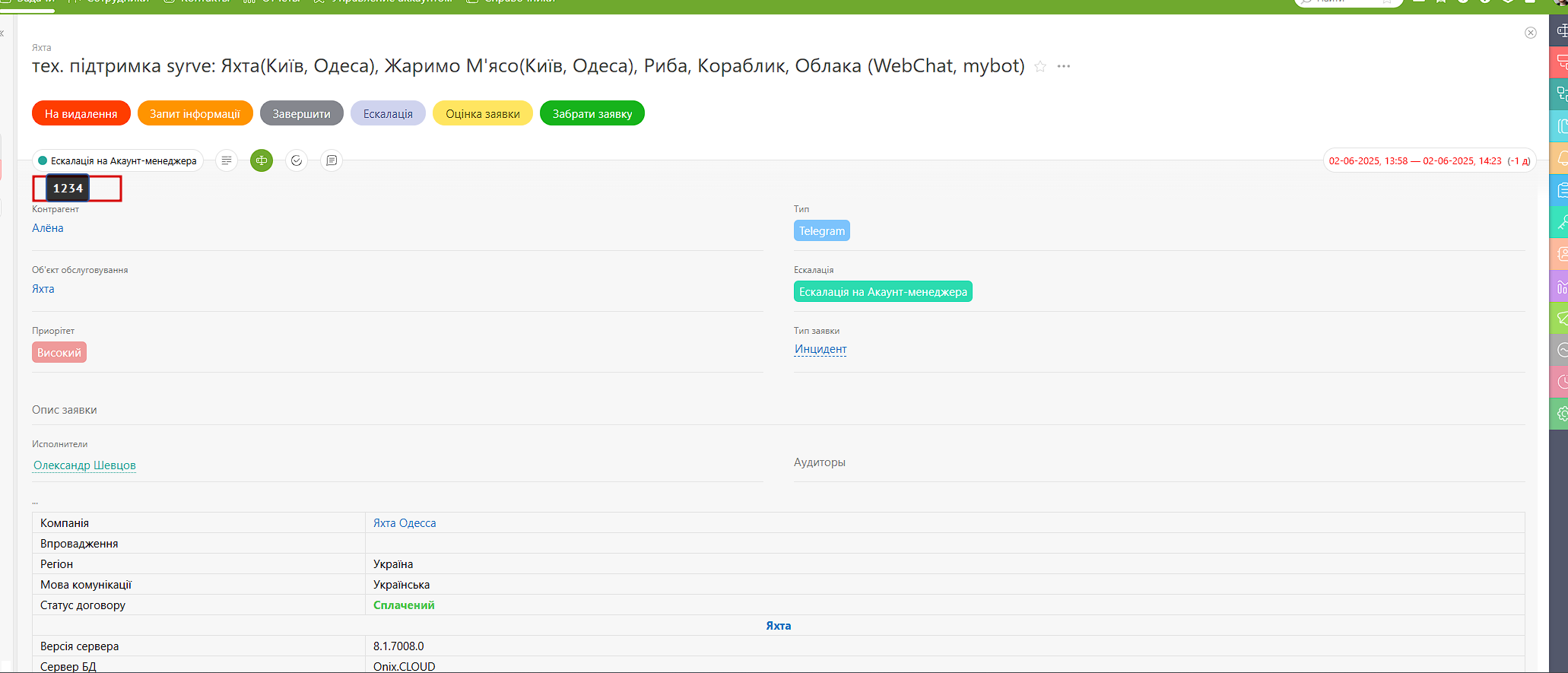
Task: Click the 'Опис заявки' description section
Action: pos(65,410)
